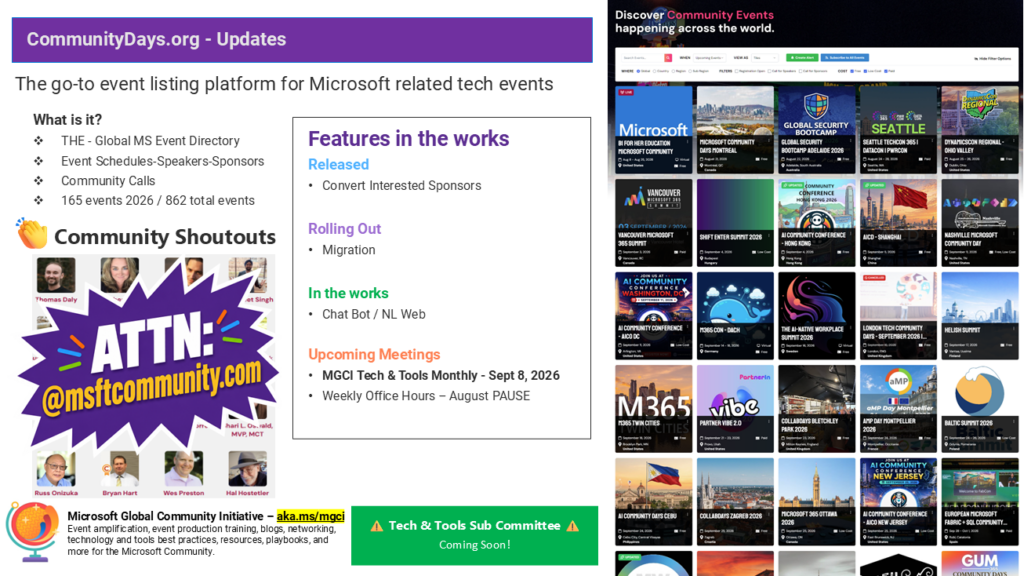
Task: Uncheck the Free cost checkbox
Action: click(x=852, y=71)
